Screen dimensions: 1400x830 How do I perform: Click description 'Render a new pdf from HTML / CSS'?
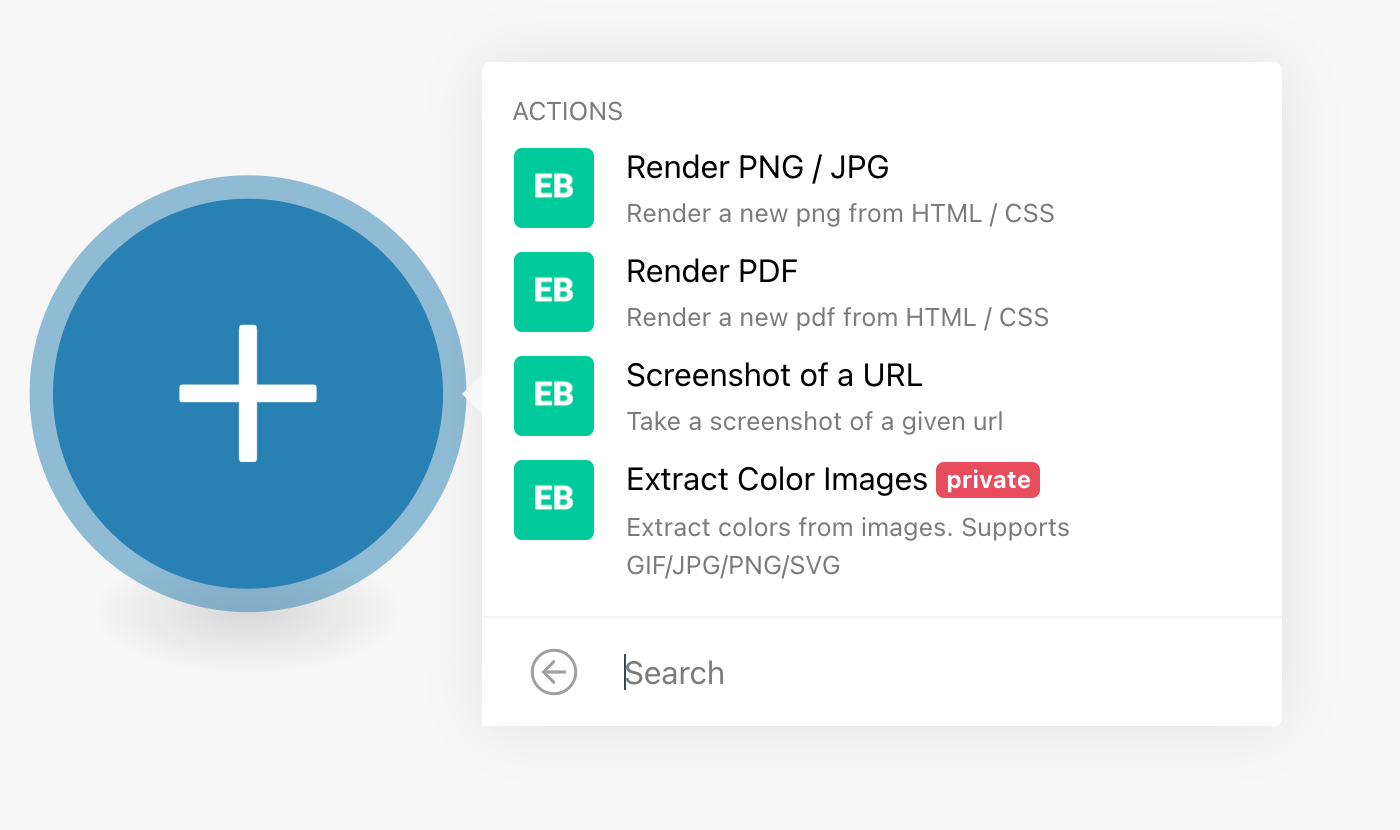point(837,318)
